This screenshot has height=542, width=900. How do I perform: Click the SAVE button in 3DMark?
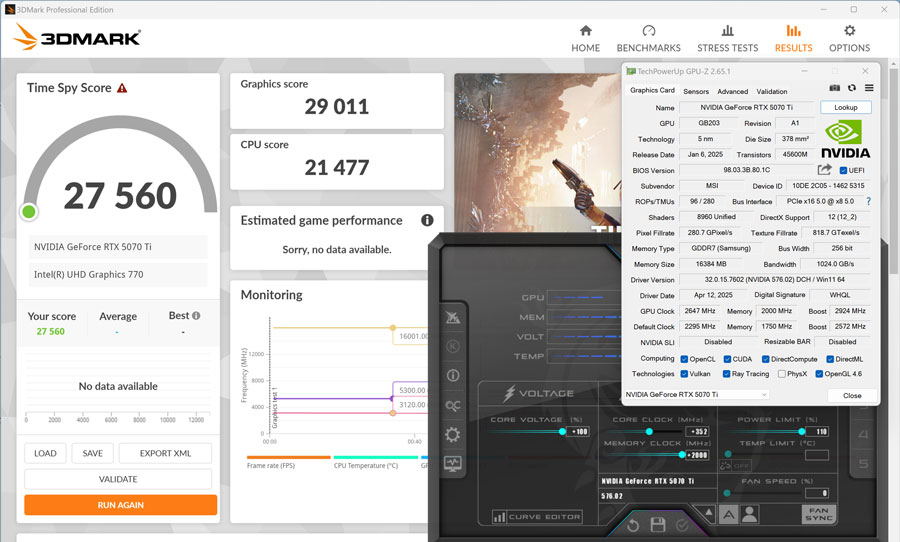click(x=92, y=453)
